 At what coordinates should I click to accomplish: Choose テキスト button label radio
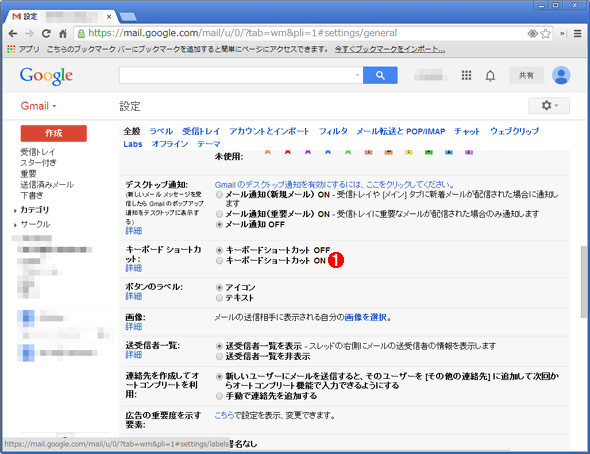(219, 298)
